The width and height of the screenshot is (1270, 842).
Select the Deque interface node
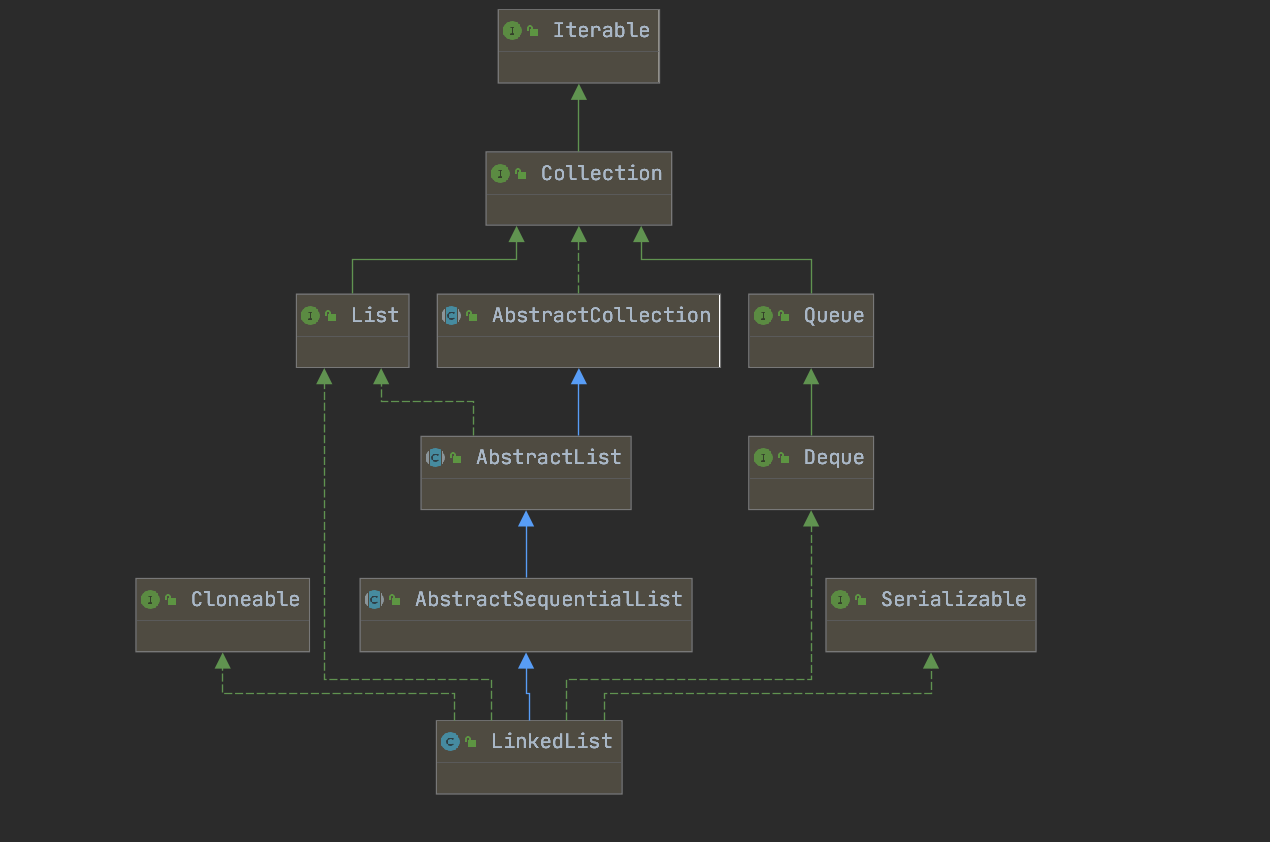click(810, 472)
